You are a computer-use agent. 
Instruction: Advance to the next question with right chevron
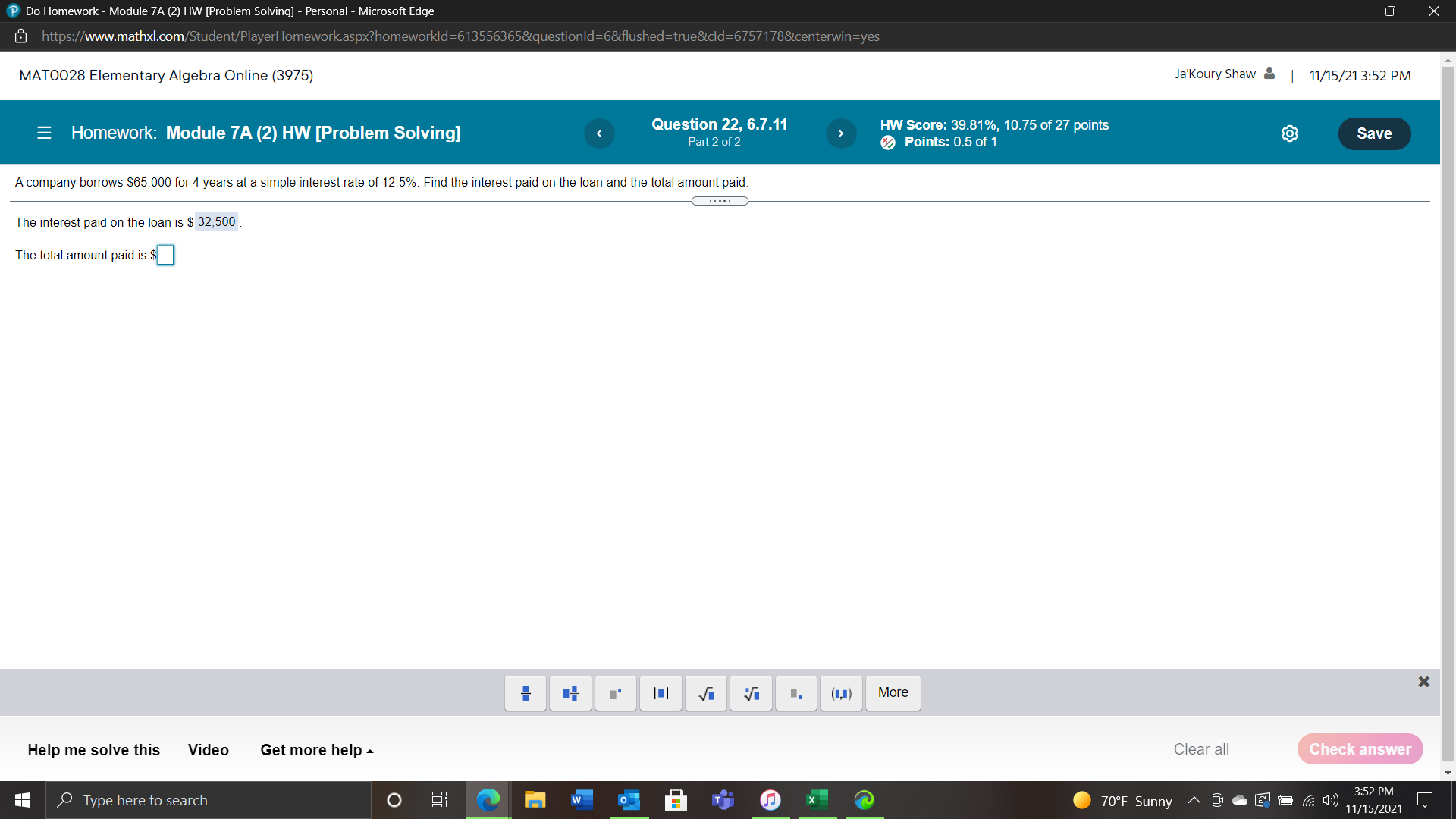(x=841, y=133)
